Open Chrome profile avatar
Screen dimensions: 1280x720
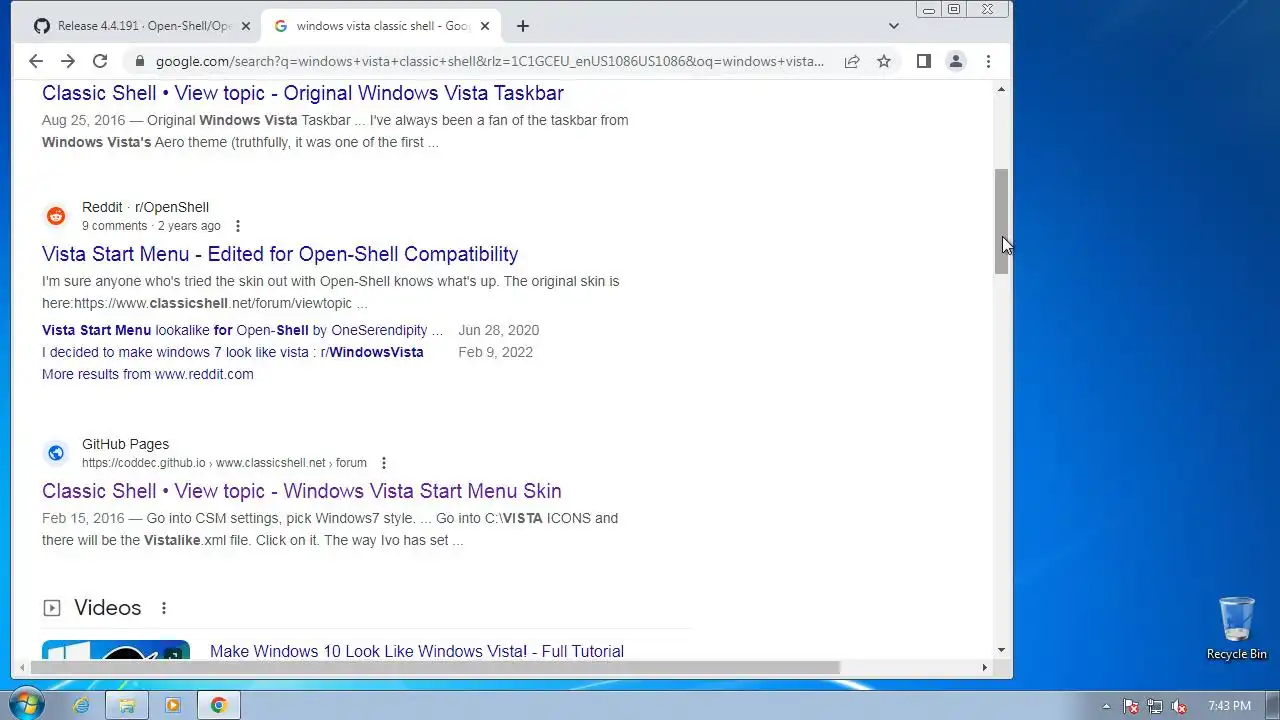(x=956, y=61)
